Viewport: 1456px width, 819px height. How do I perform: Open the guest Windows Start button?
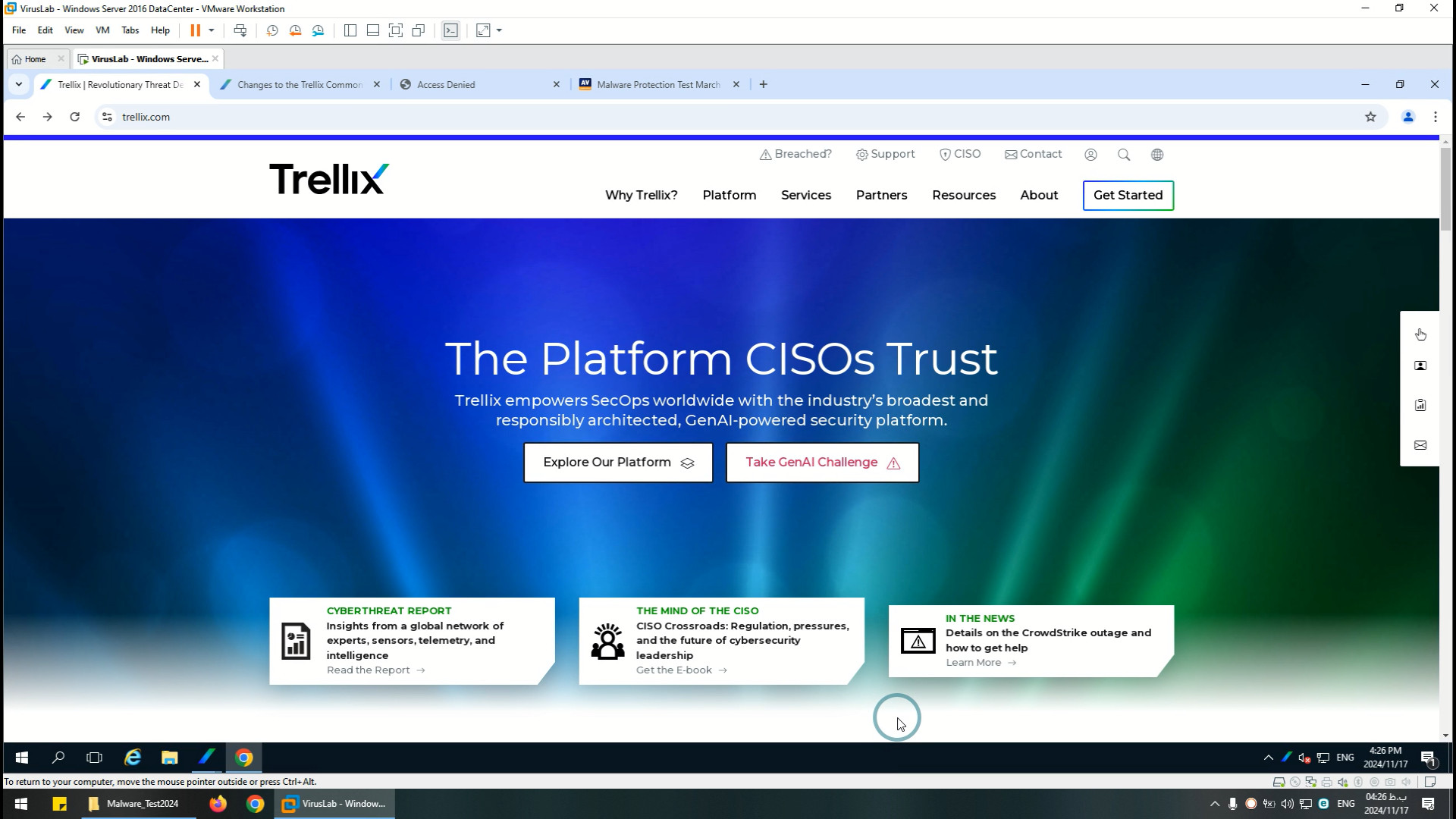[22, 758]
